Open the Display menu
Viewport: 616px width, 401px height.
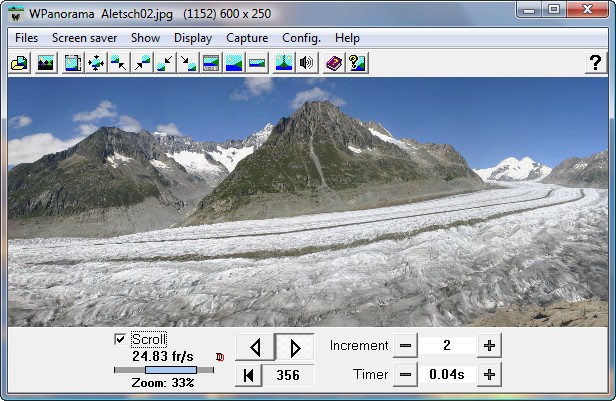tap(193, 38)
